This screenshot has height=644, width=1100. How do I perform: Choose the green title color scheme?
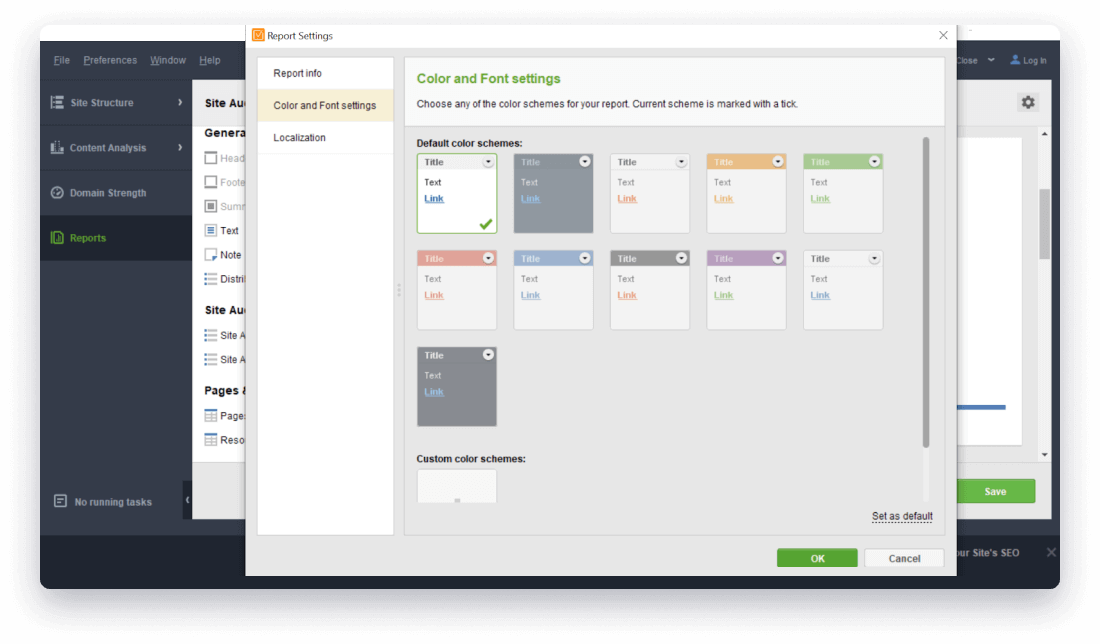(x=843, y=194)
